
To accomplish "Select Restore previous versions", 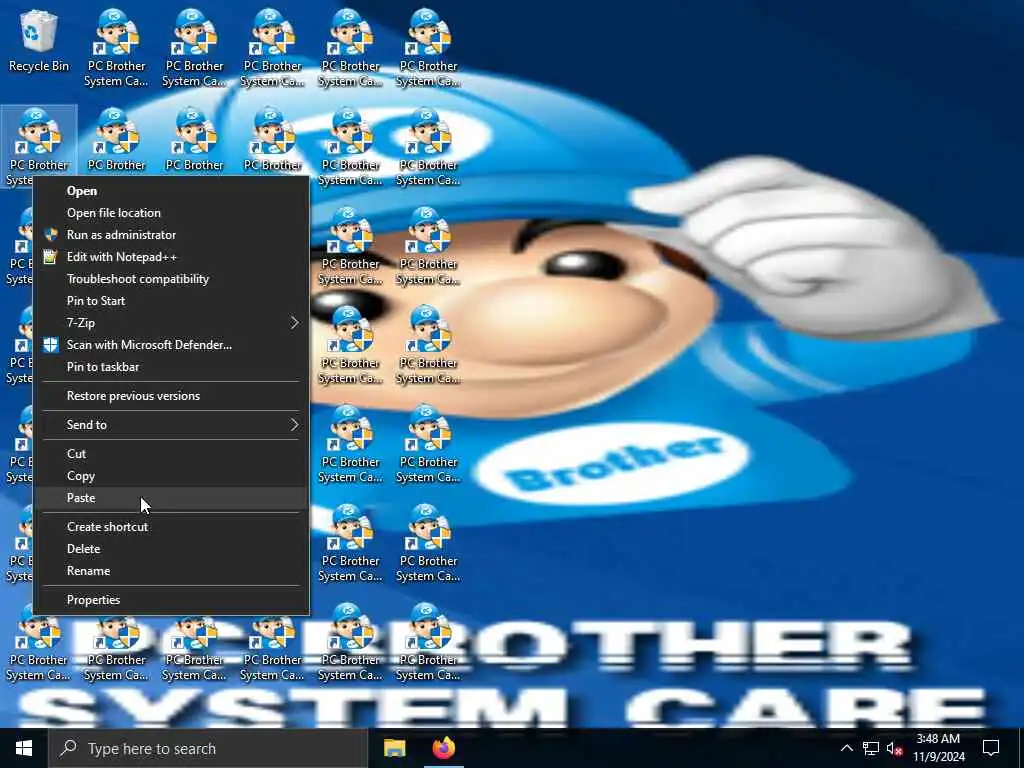I will click(x=170, y=396).
